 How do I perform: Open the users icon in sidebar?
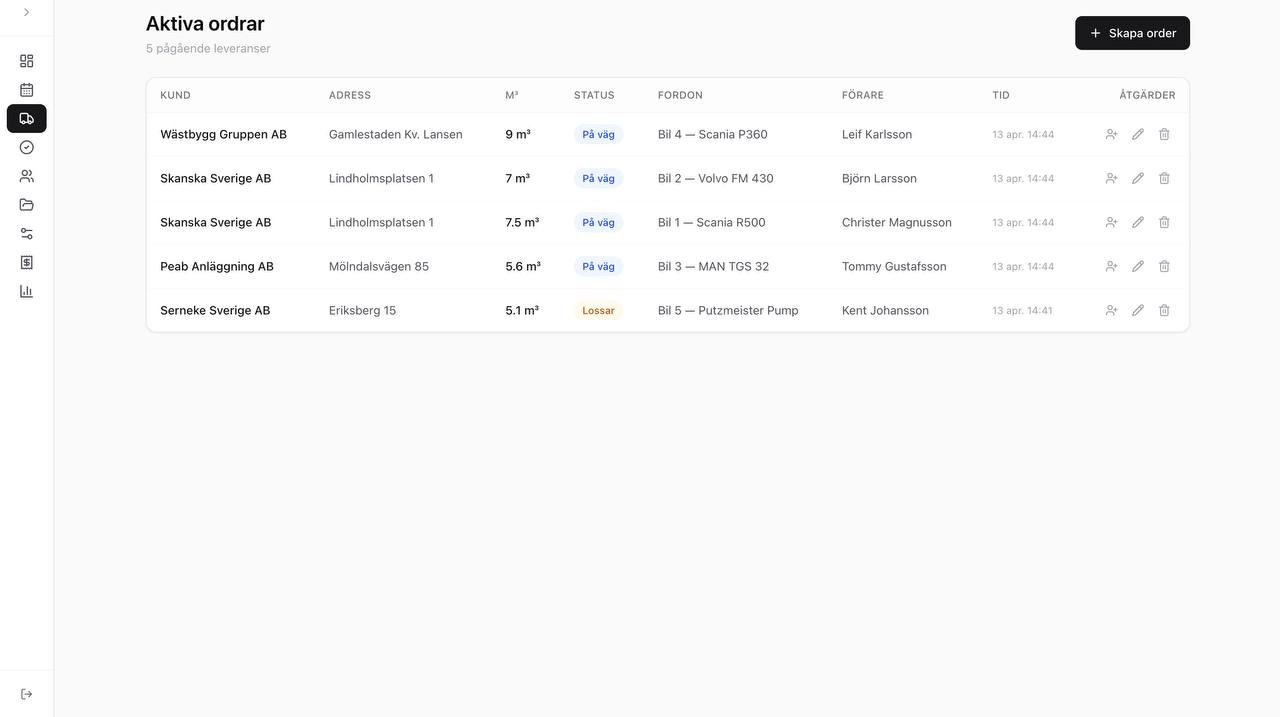(26, 176)
